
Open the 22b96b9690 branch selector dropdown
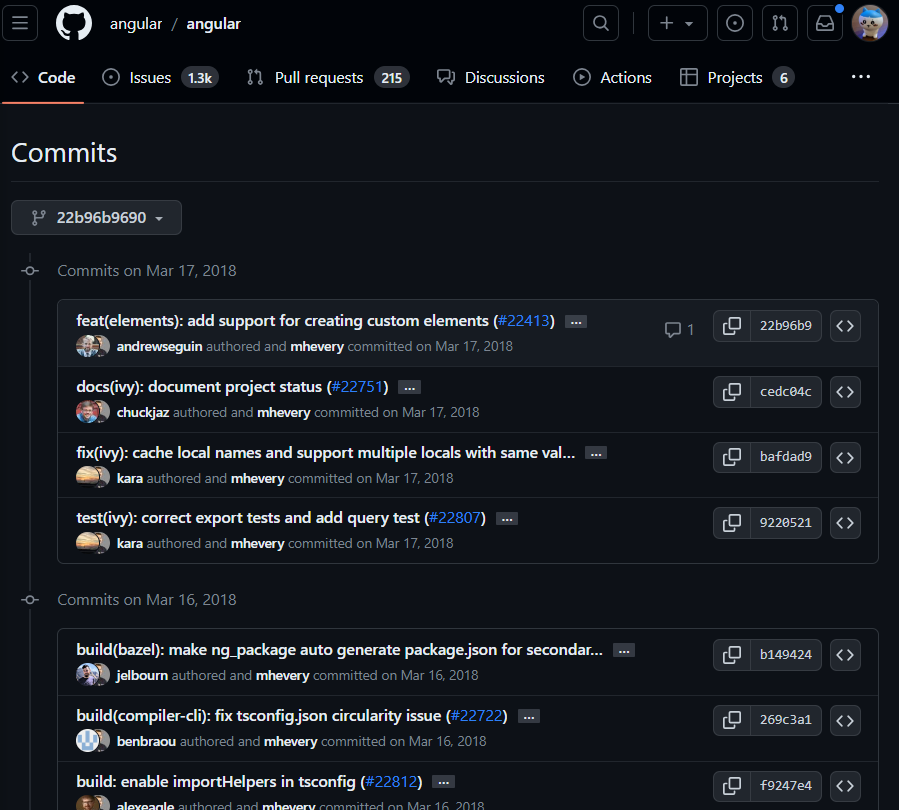(x=96, y=217)
